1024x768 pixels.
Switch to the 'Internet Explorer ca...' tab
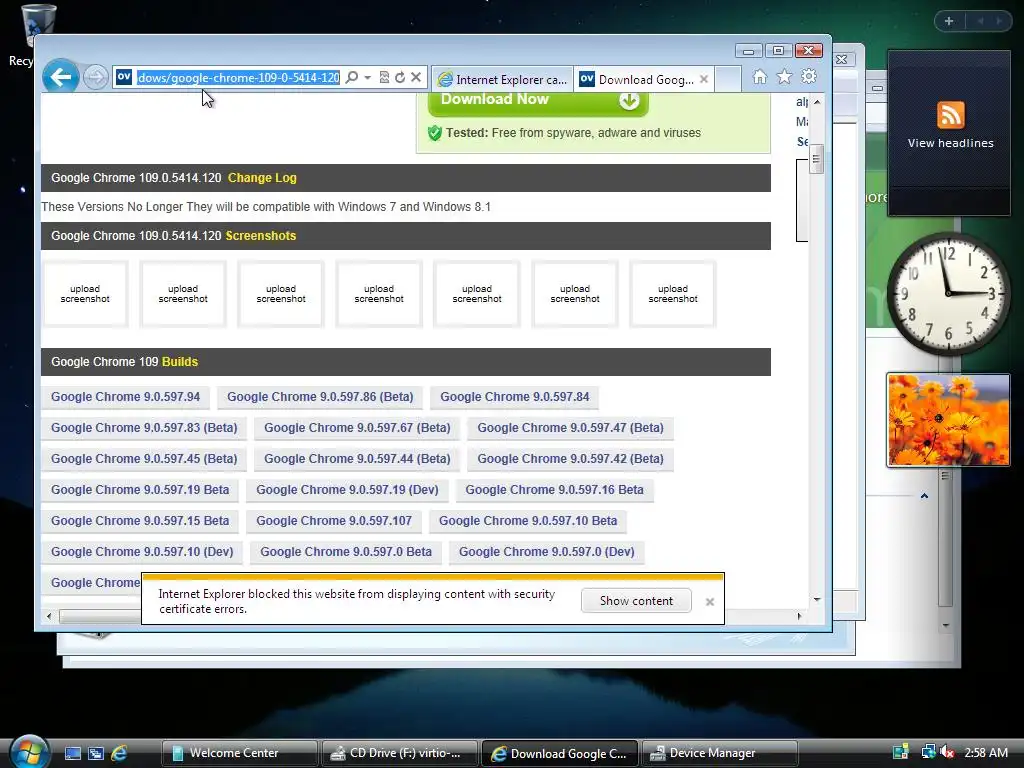pos(502,79)
